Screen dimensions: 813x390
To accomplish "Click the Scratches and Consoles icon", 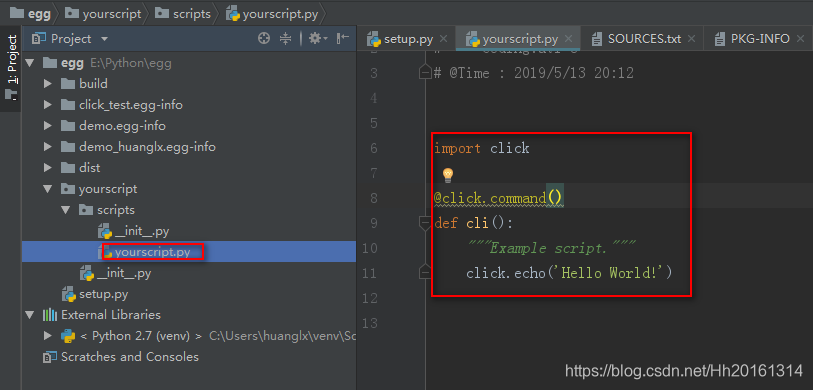I will [50, 357].
